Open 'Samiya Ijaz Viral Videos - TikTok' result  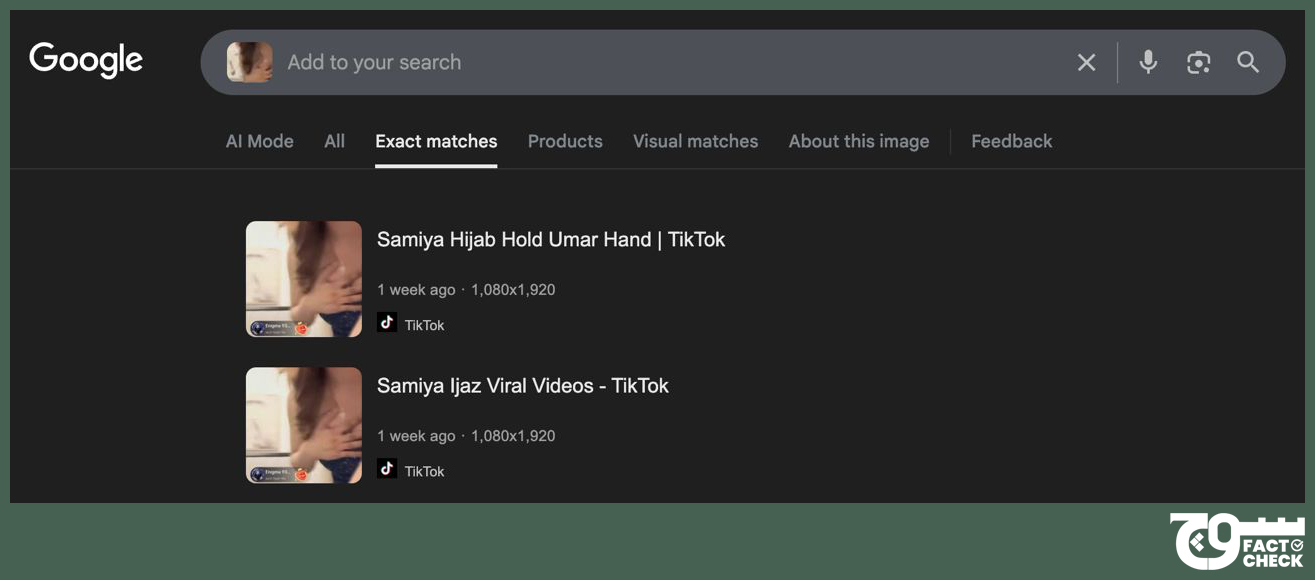[x=522, y=385]
